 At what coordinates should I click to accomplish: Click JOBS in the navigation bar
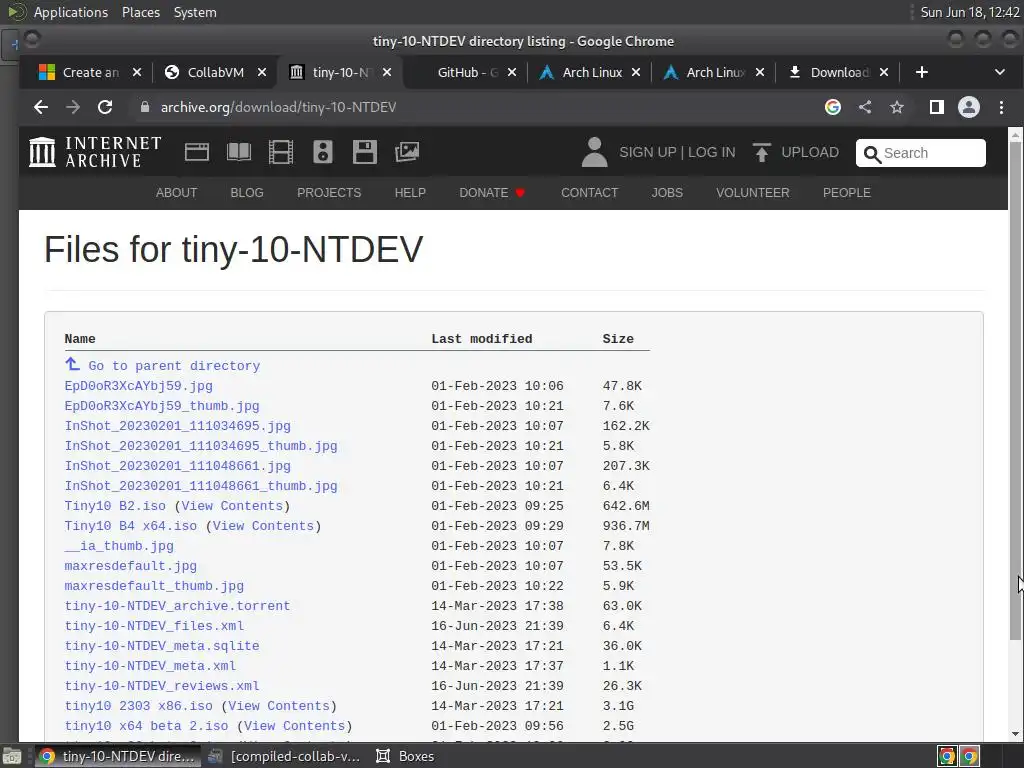[667, 193]
